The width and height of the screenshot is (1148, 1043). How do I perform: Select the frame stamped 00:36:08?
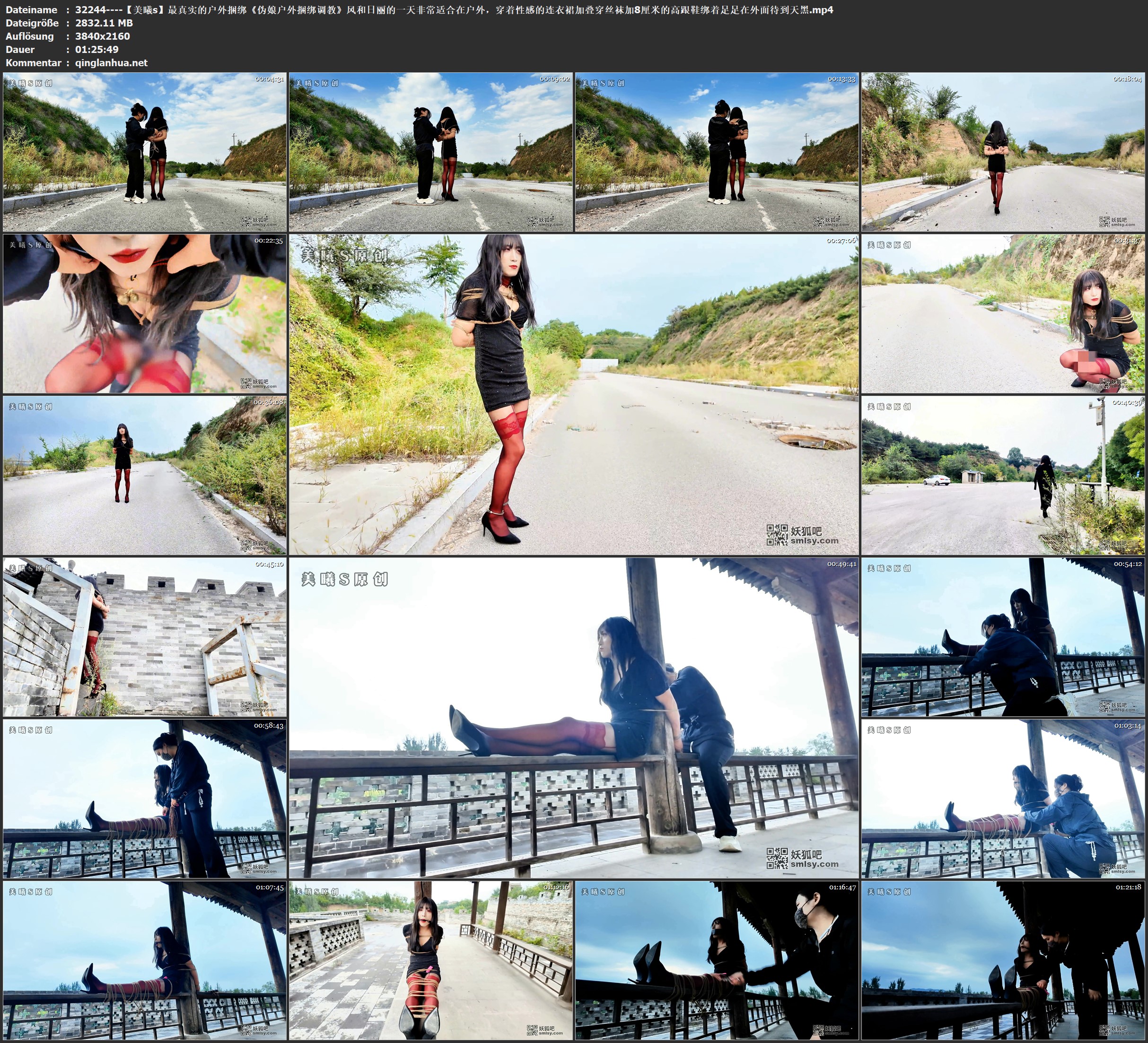click(145, 475)
